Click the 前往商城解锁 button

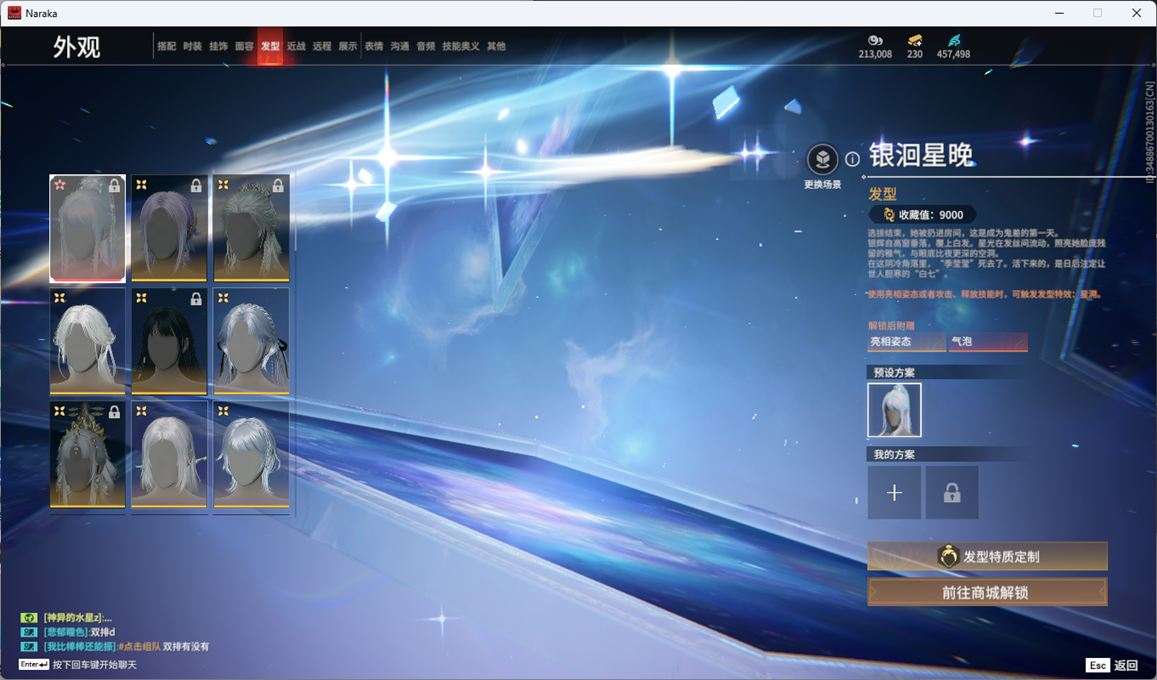(x=986, y=591)
